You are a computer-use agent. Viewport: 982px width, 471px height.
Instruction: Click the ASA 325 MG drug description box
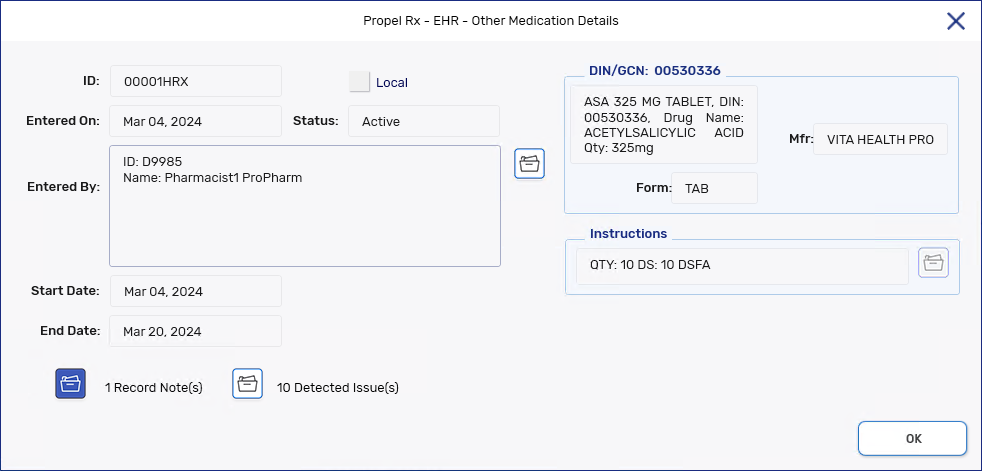click(x=664, y=124)
